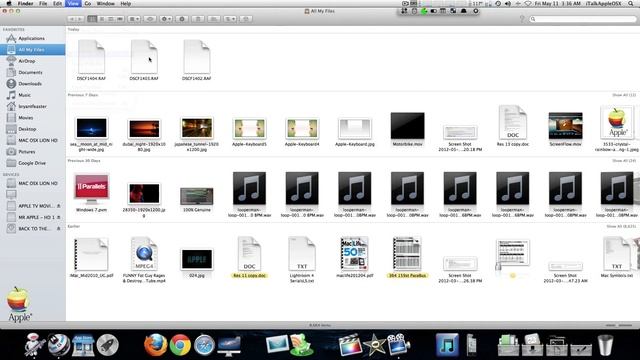Open iTunes music note icon in the Dock
Image resolution: width=640 pixels, height=360 pixels.
point(447,345)
